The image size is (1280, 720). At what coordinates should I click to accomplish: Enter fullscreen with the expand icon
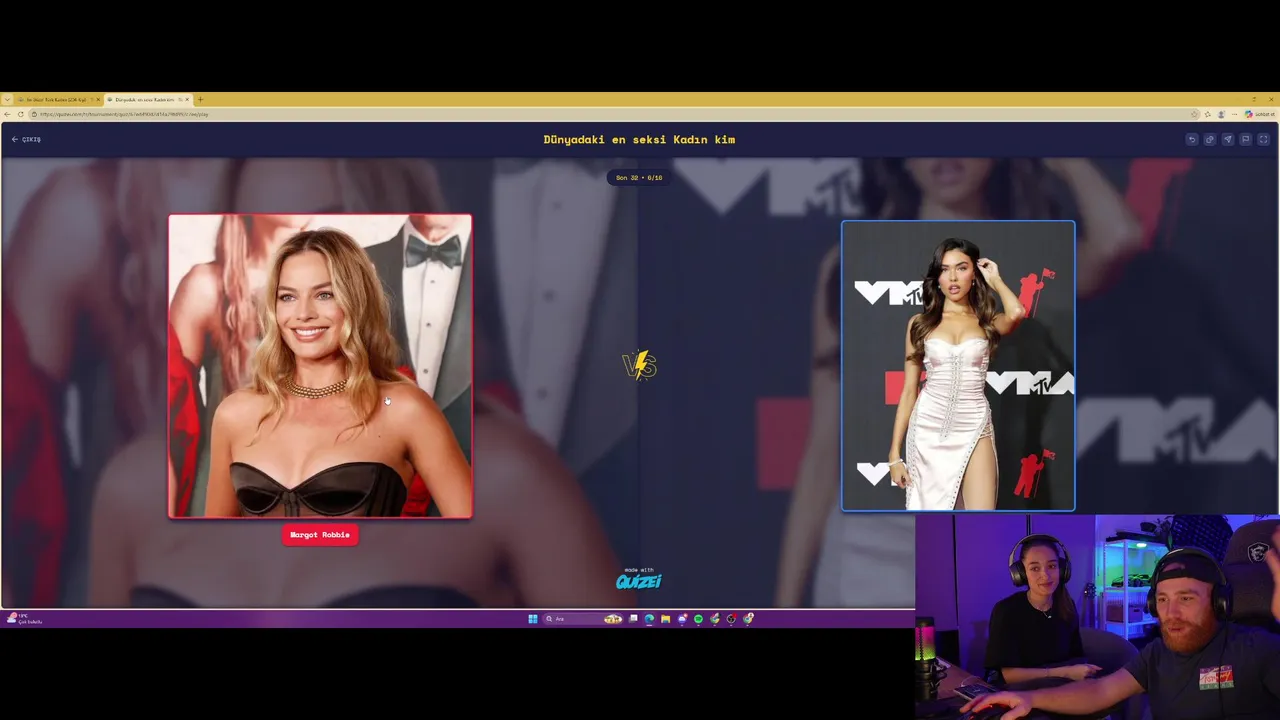pos(1263,139)
